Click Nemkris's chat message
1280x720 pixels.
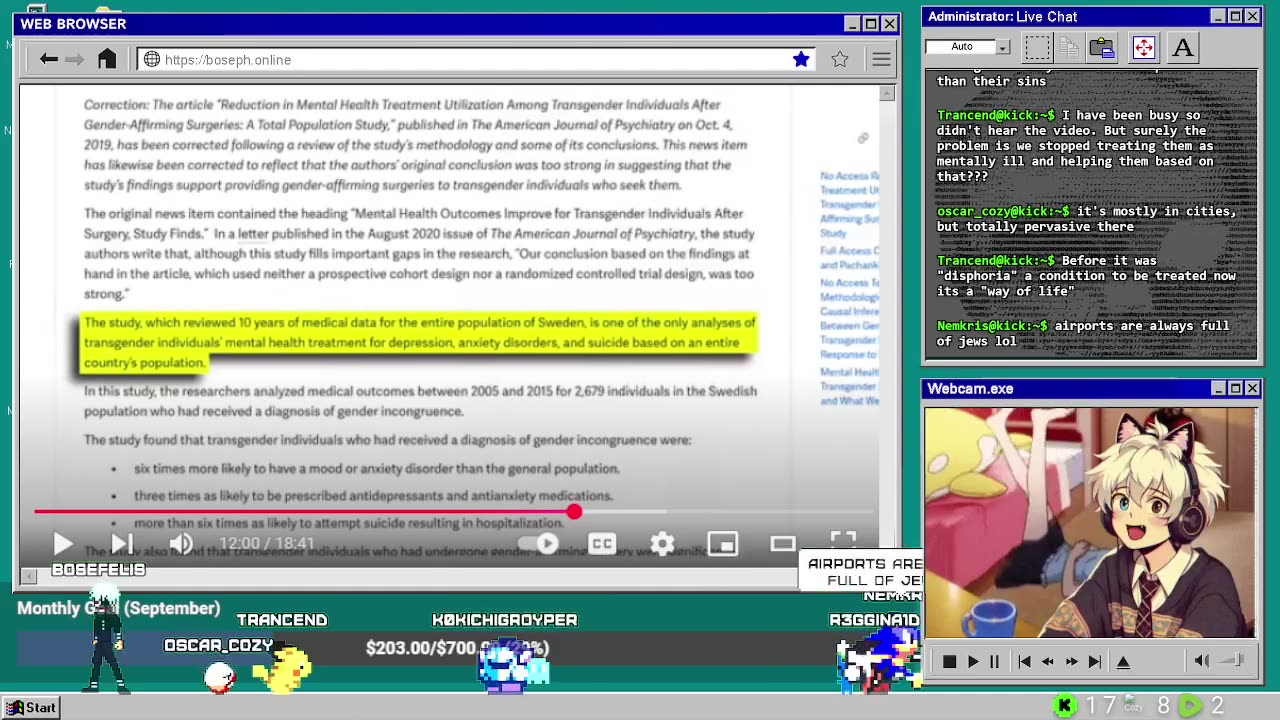[1083, 333]
